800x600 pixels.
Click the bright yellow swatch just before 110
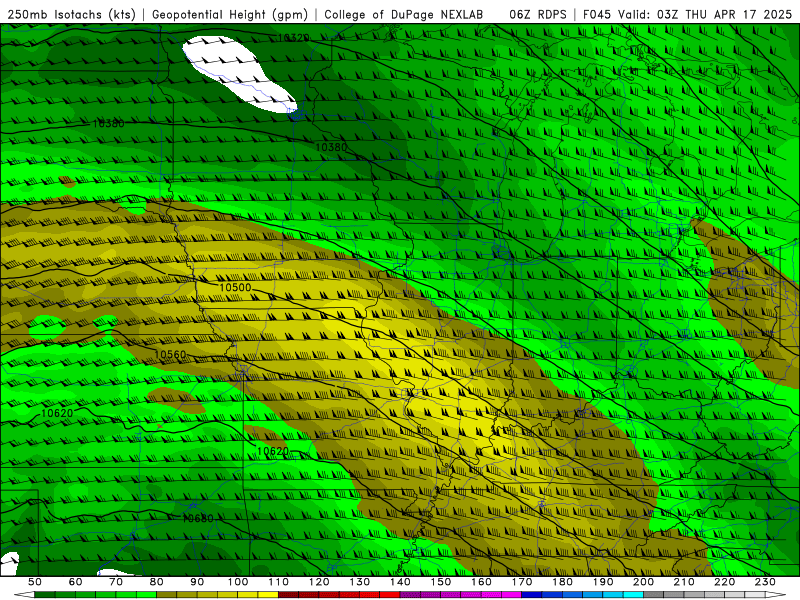coord(268,595)
